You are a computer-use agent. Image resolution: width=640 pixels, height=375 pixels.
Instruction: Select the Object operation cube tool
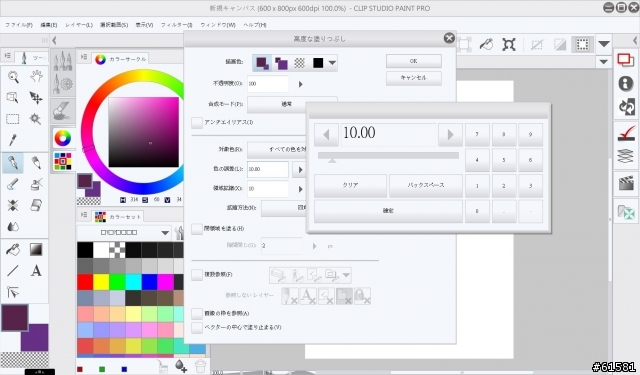click(13, 98)
